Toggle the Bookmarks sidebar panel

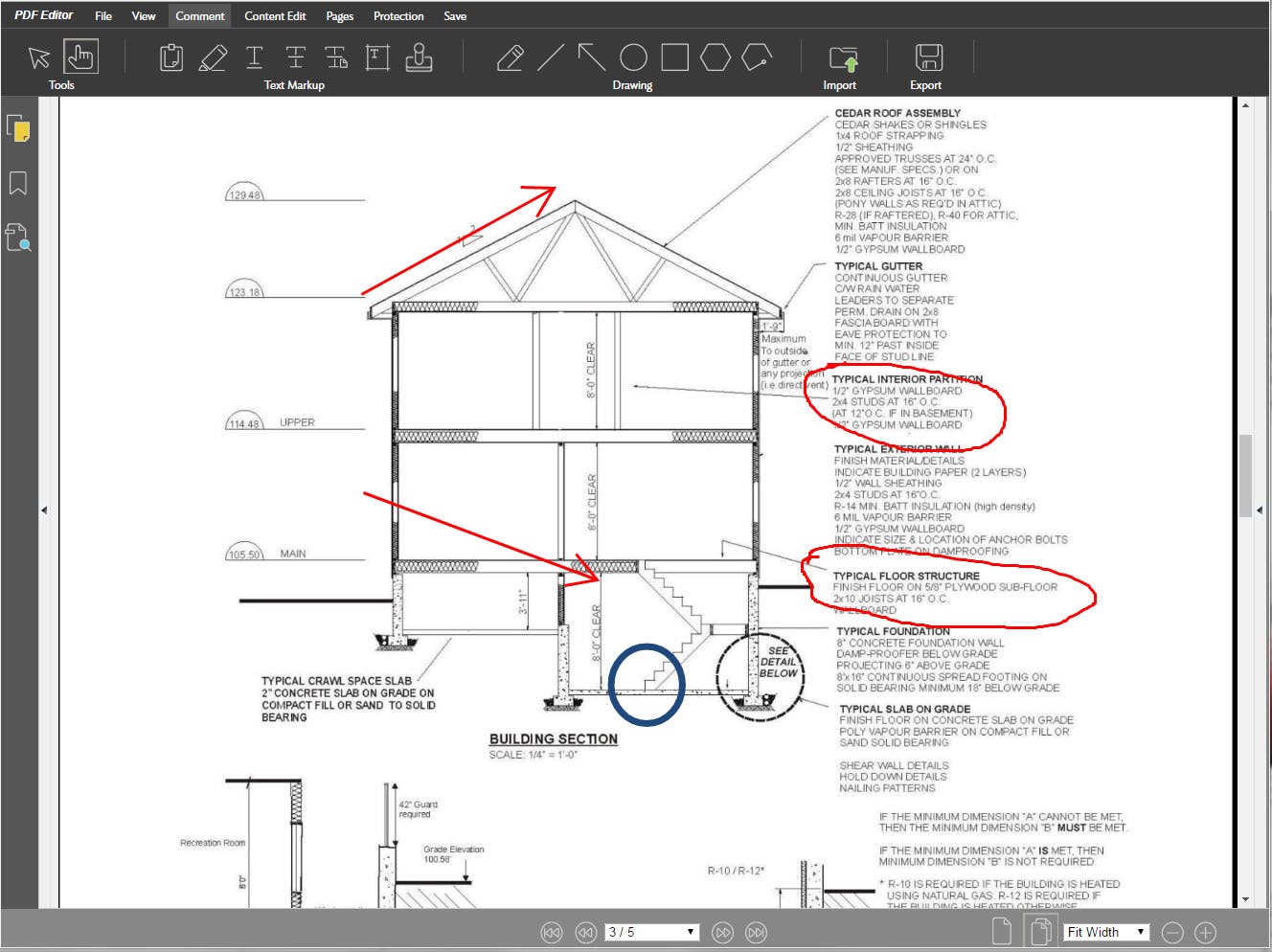pos(20,184)
